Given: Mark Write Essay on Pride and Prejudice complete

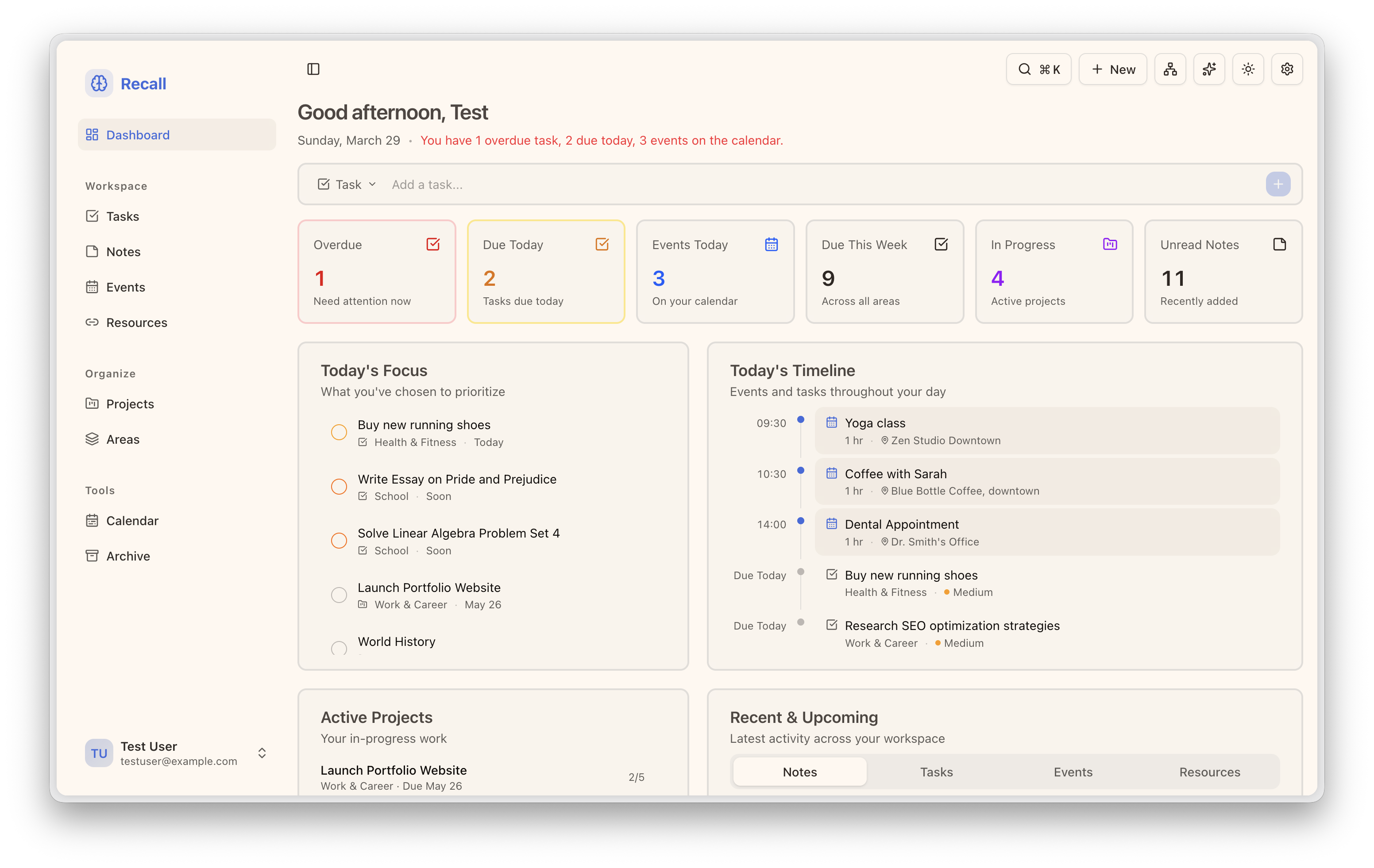Looking at the screenshot, I should coord(340,487).
